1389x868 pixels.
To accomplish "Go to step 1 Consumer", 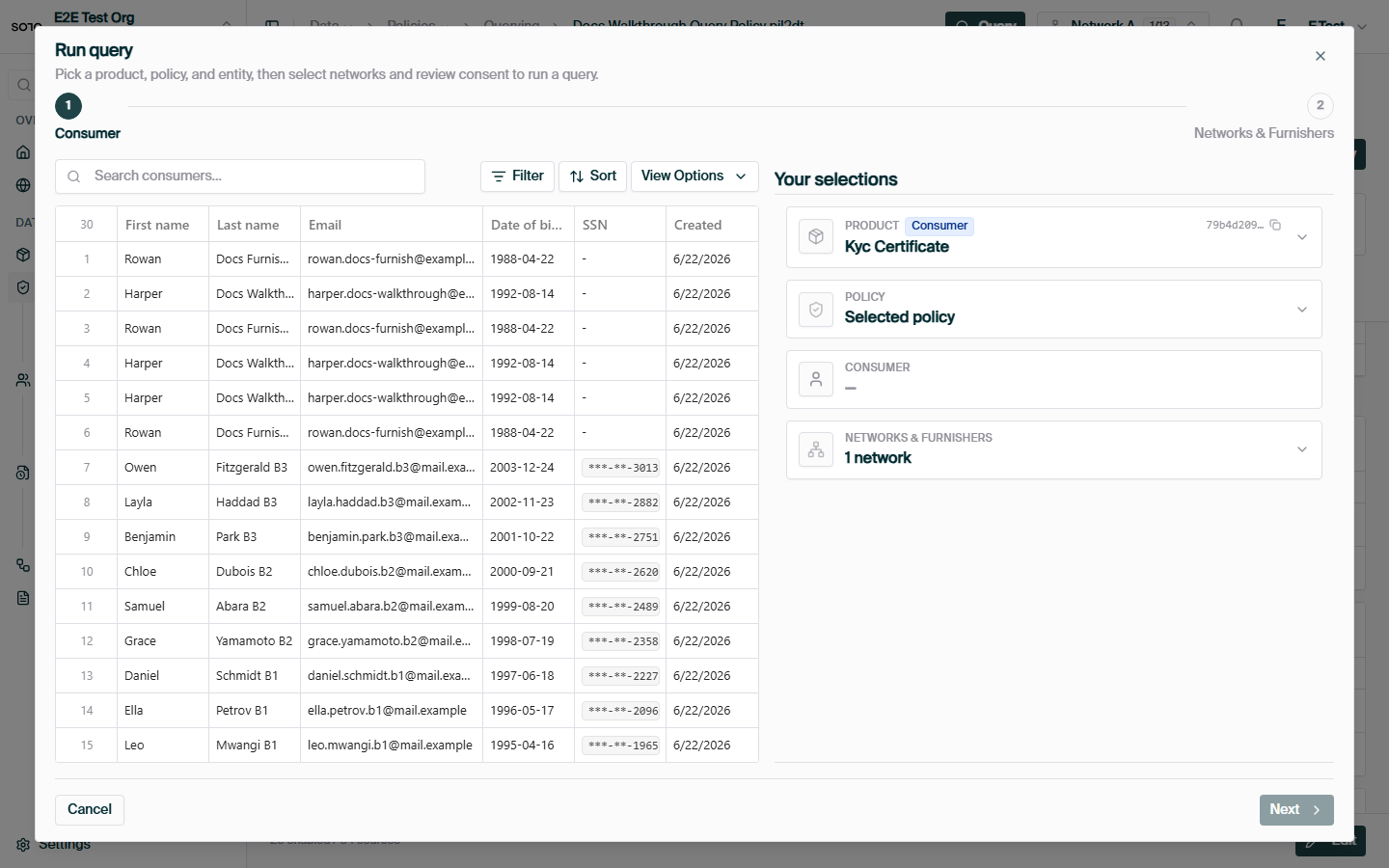I will click(x=68, y=106).
